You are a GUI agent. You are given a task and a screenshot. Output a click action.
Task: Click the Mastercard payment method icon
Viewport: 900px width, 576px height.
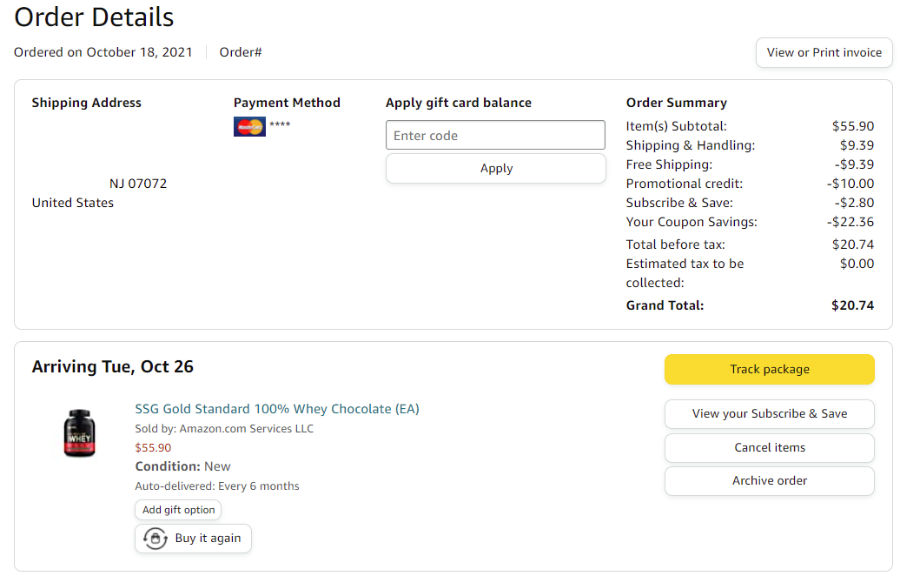249,127
